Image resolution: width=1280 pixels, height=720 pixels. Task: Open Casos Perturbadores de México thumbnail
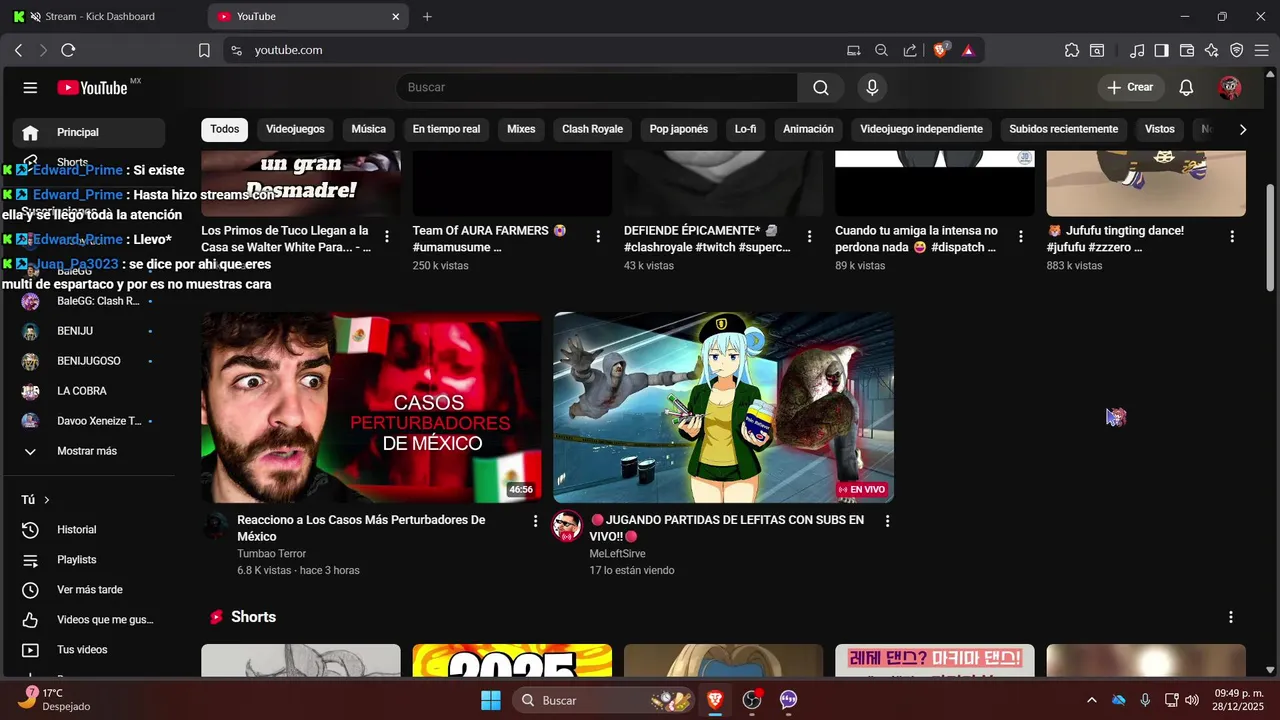click(371, 407)
